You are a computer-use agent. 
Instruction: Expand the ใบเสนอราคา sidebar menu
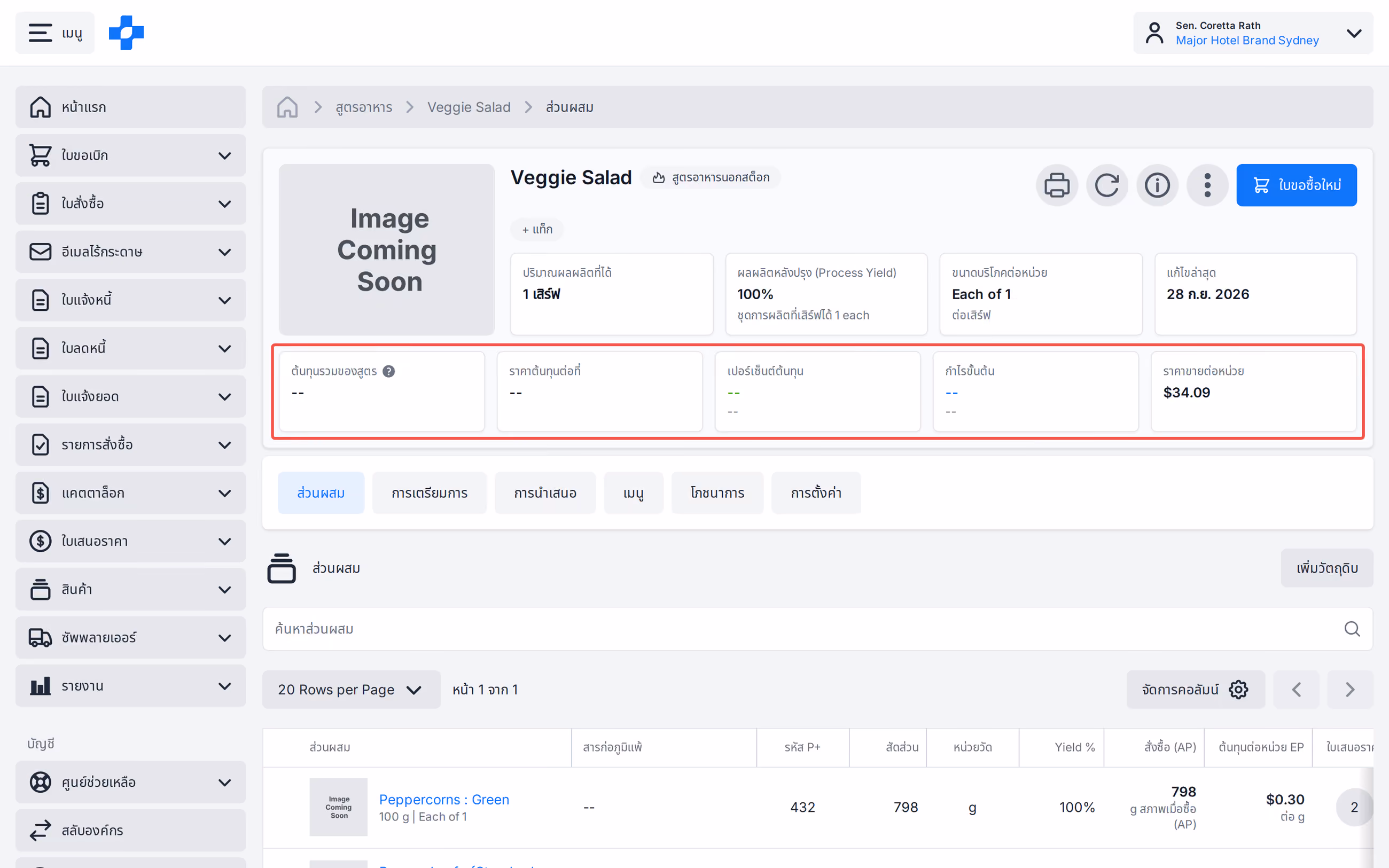(x=131, y=541)
